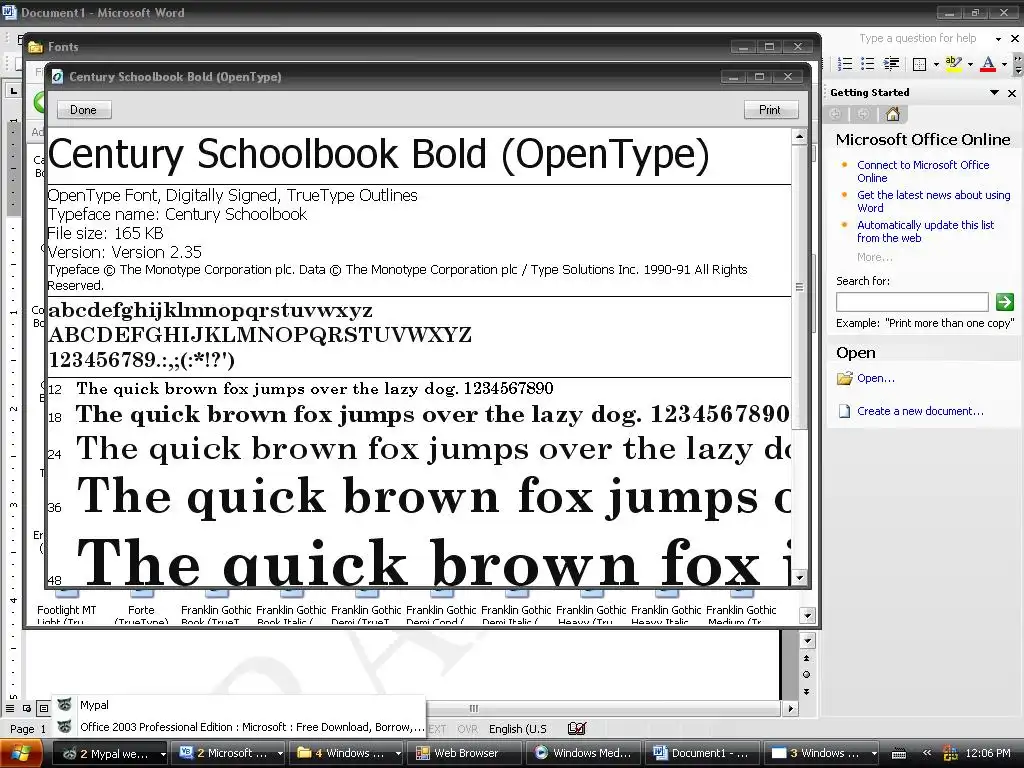1024x768 pixels.
Task: Click the Select Browse Object circle button
Action: tap(807, 675)
